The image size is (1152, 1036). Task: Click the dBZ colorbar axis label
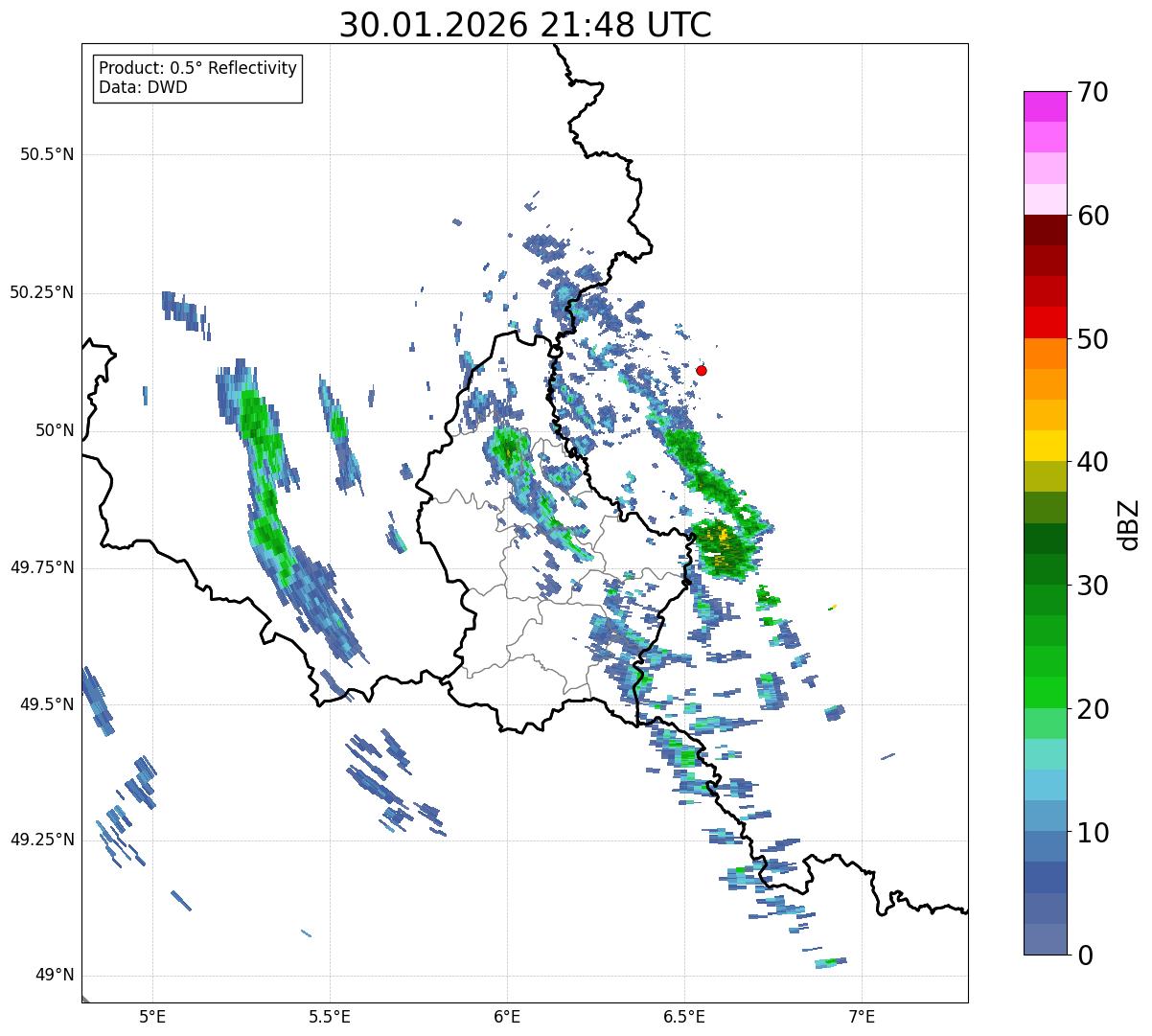pyautogui.click(x=1130, y=524)
